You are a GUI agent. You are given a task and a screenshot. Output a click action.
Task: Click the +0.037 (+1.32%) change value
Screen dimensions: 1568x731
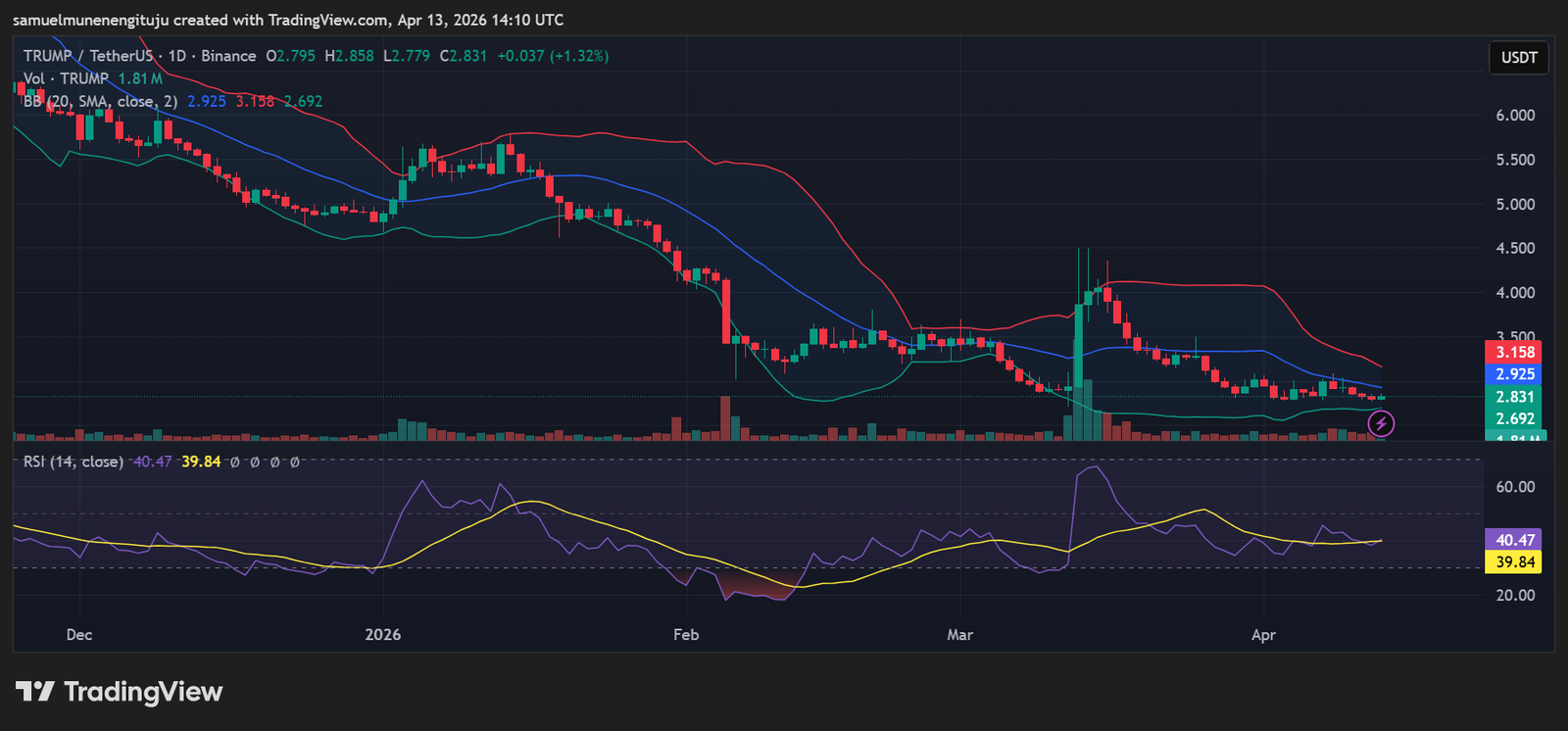pos(553,56)
